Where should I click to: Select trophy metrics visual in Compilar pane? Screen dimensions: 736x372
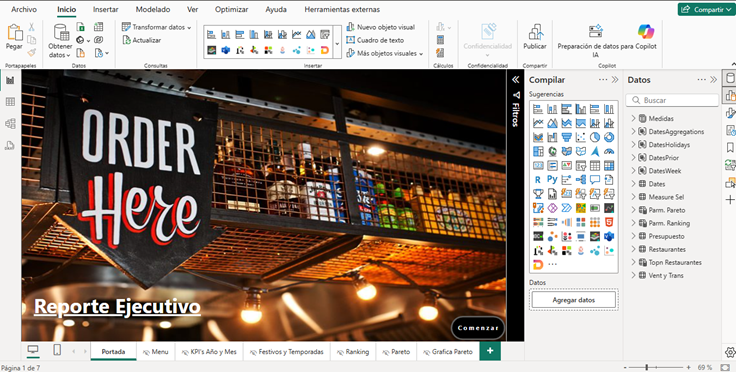tap(538, 194)
